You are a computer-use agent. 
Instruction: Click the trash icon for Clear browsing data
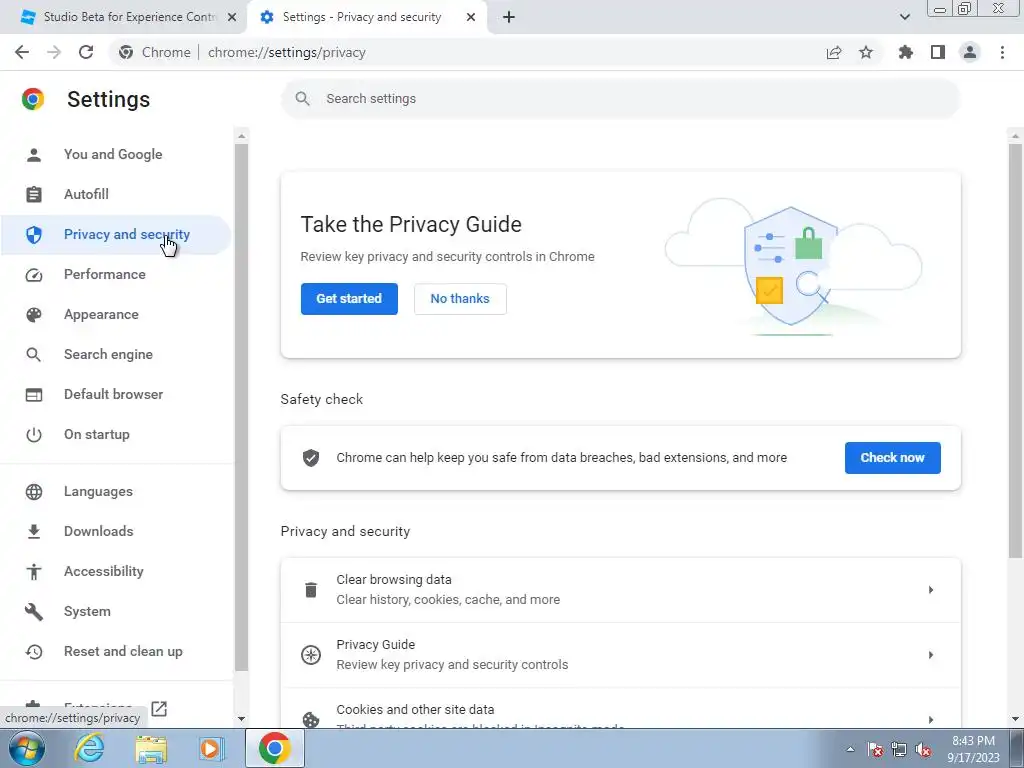[x=311, y=590]
